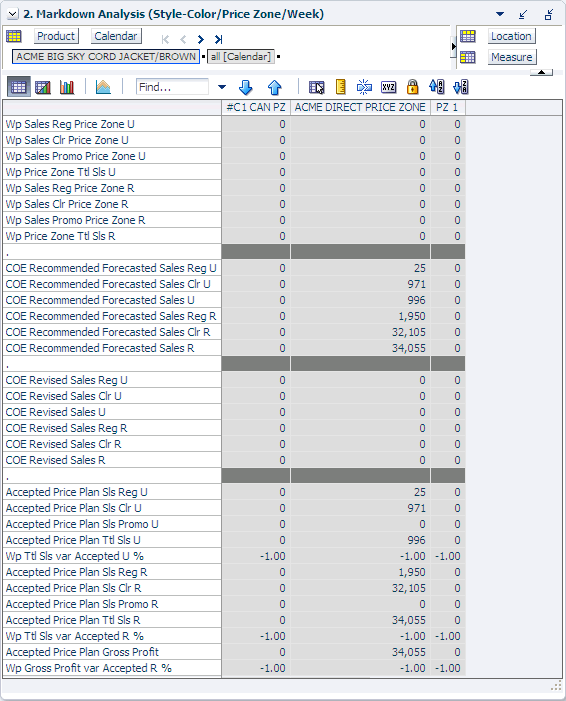566x701 pixels.
Task: Select row Accepted Price Plan Ttl Sls R
Action: click(x=112, y=621)
